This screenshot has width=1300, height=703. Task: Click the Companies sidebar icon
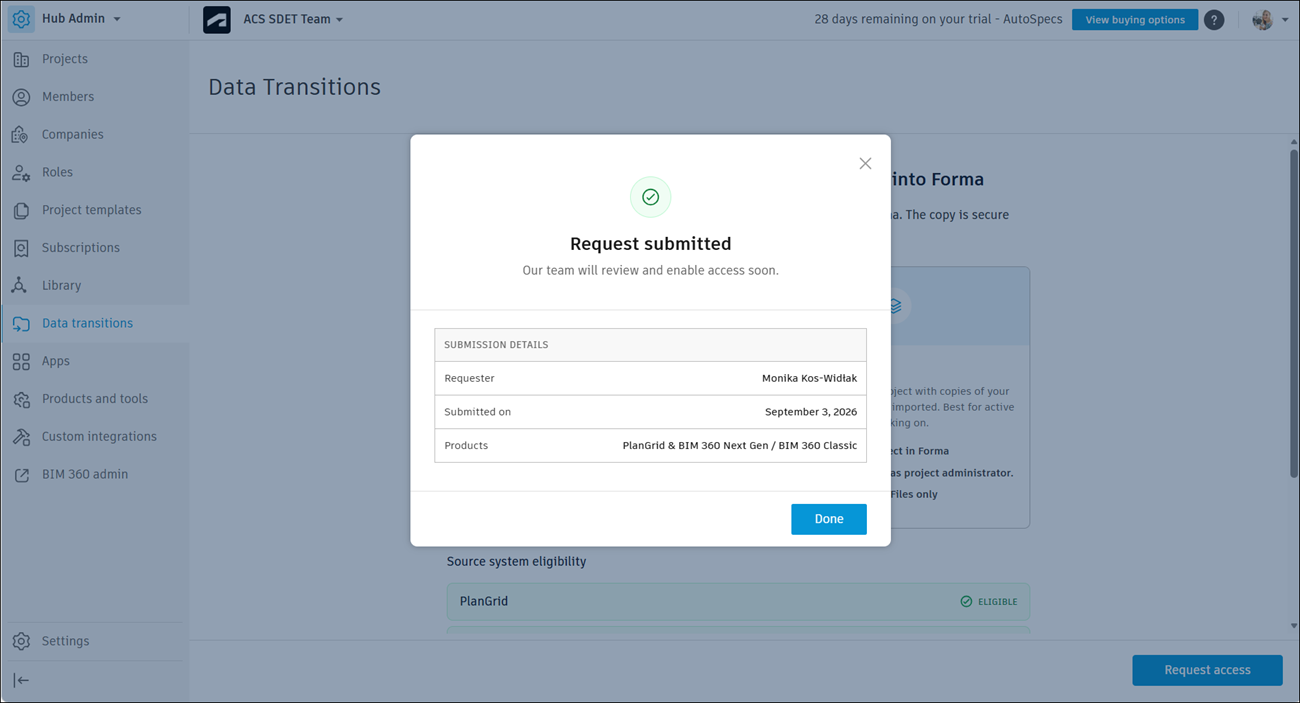tap(21, 135)
